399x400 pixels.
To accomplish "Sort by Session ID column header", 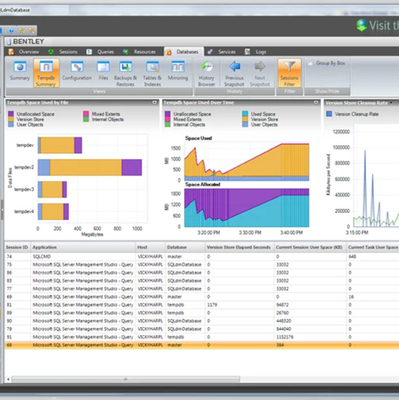I will (17, 247).
